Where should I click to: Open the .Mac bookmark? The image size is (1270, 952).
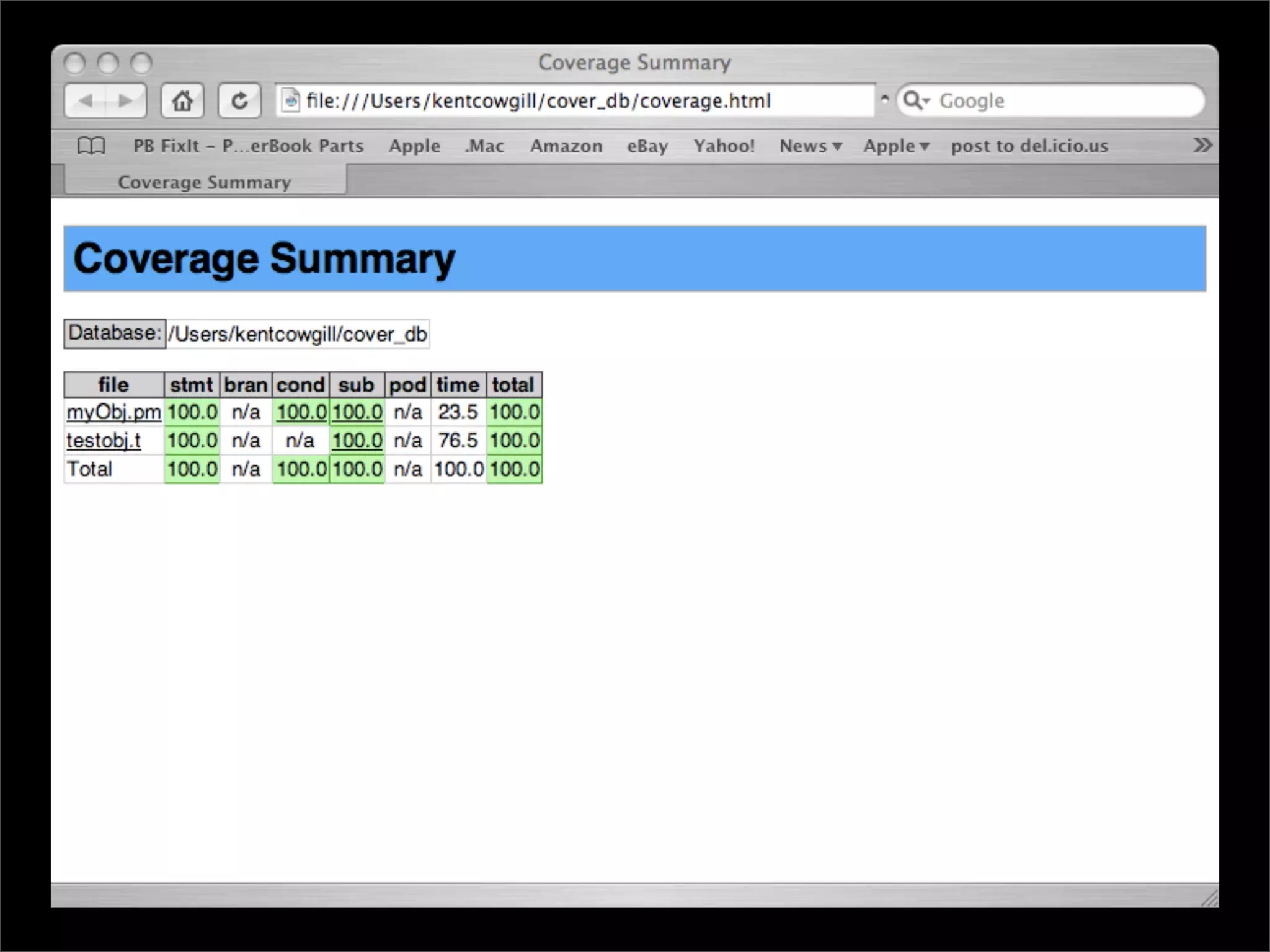click(484, 146)
